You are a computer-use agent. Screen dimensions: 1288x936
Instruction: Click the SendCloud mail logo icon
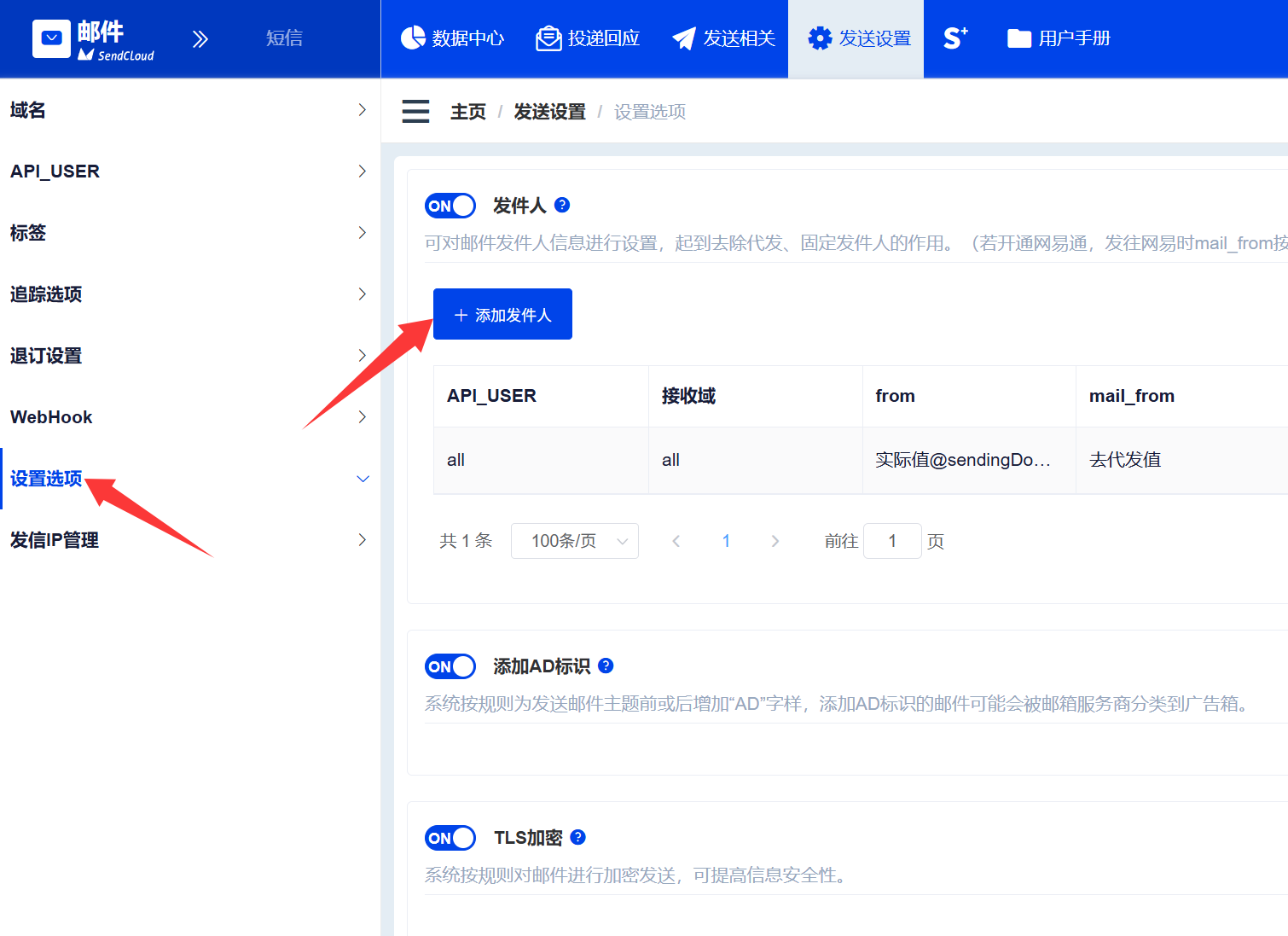[51, 38]
